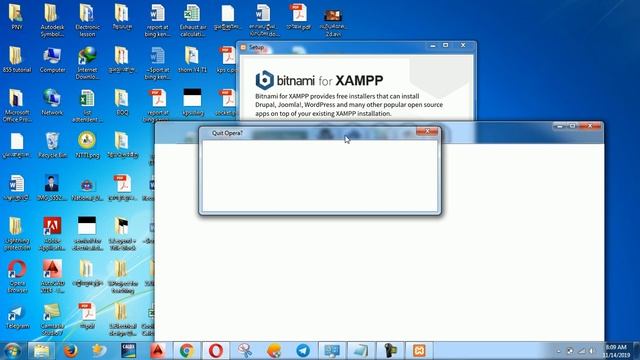Open the BOQ folder
The height and width of the screenshot is (360, 640).
coord(122,102)
